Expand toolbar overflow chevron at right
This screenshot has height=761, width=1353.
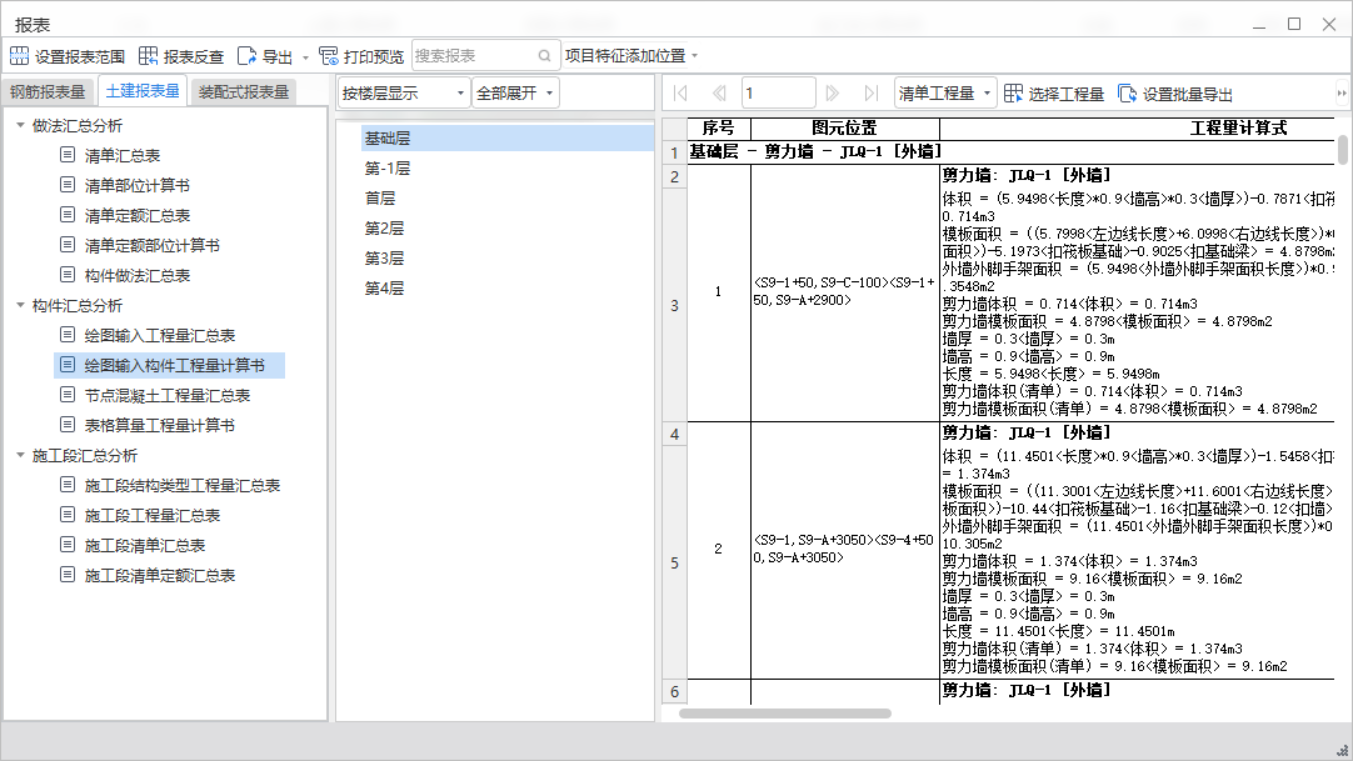click(1342, 93)
